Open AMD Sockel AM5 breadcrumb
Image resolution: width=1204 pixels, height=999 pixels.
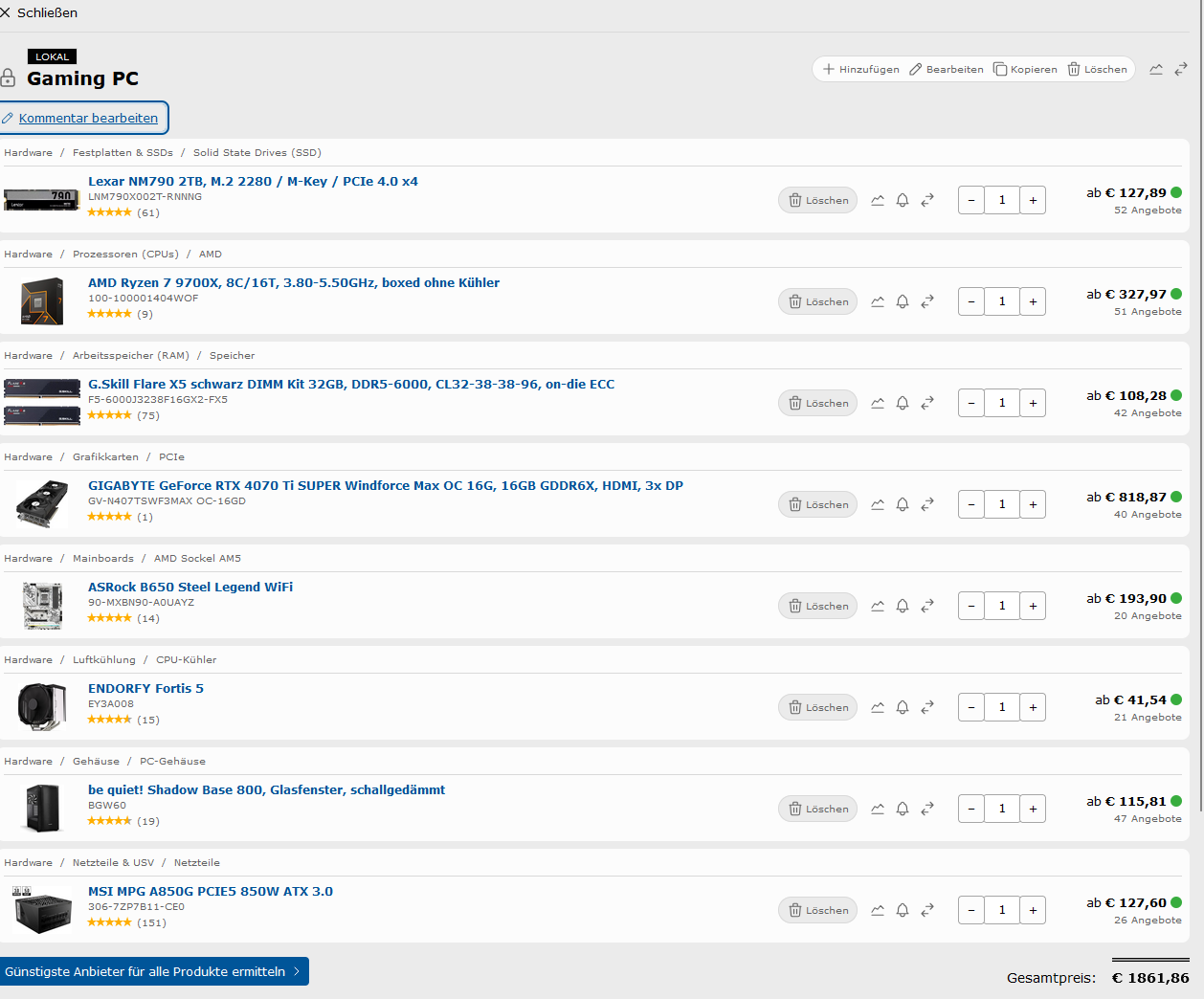(x=197, y=558)
